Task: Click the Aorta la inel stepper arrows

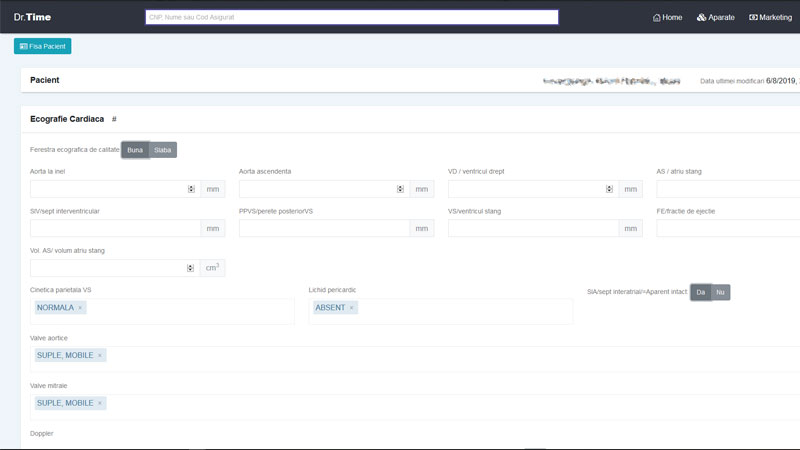Action: [x=191, y=189]
